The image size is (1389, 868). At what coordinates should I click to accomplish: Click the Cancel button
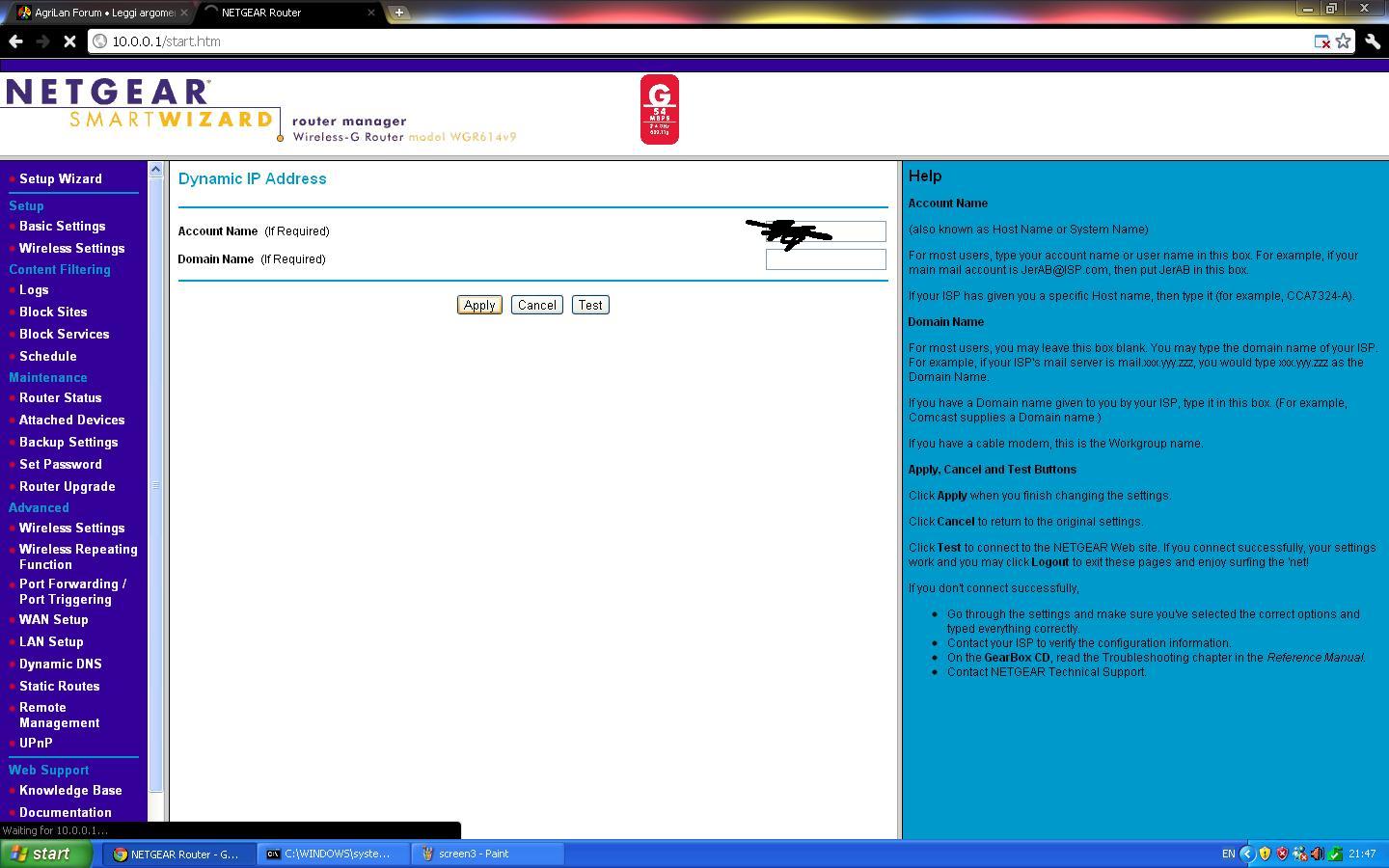click(536, 305)
